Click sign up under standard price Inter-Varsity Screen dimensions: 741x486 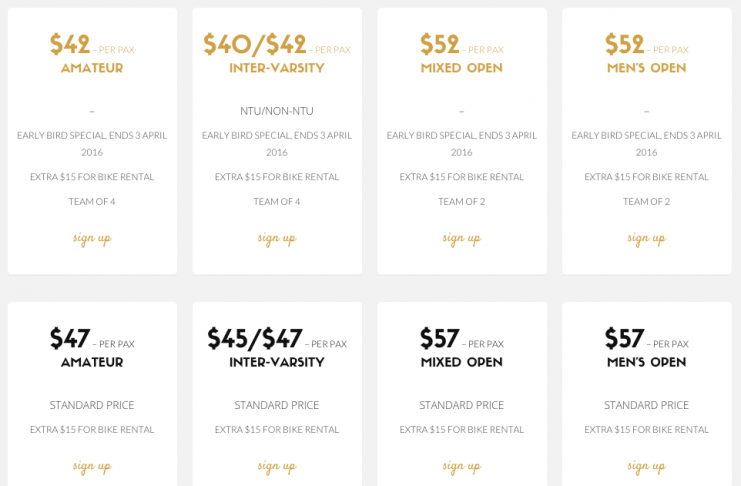(x=277, y=466)
